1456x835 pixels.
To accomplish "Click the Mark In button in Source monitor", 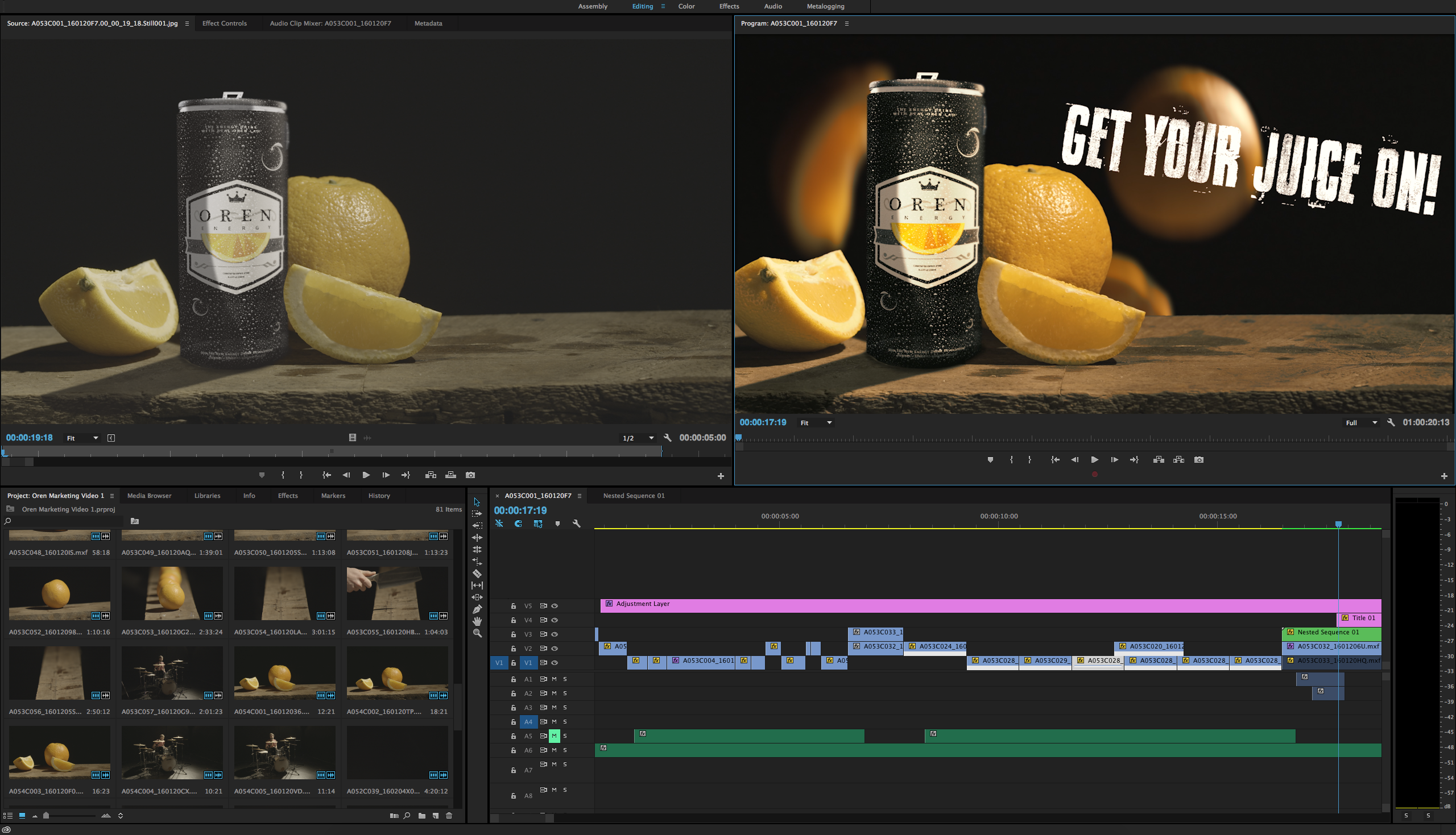I will coord(283,475).
